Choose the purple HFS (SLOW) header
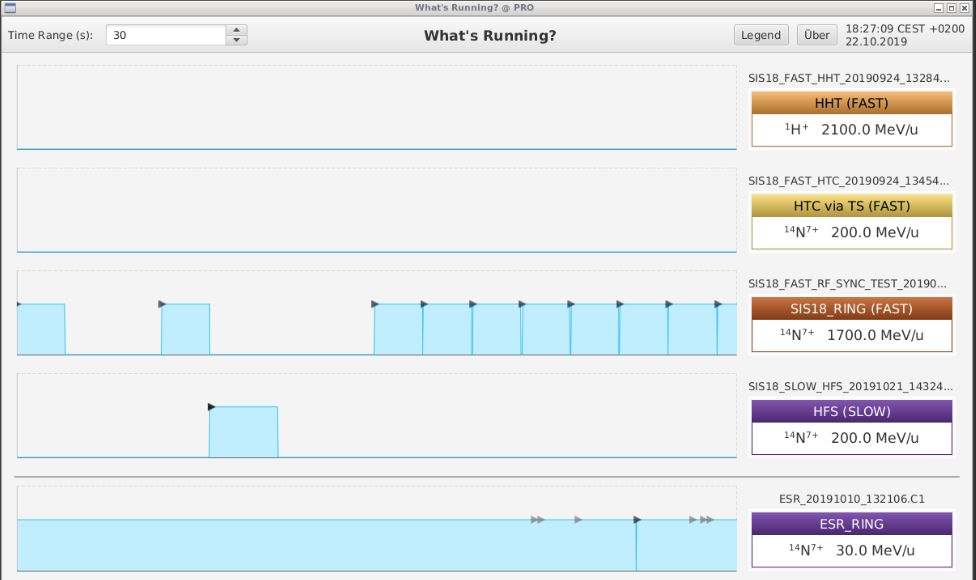Viewport: 976px width, 580px height. pos(851,411)
